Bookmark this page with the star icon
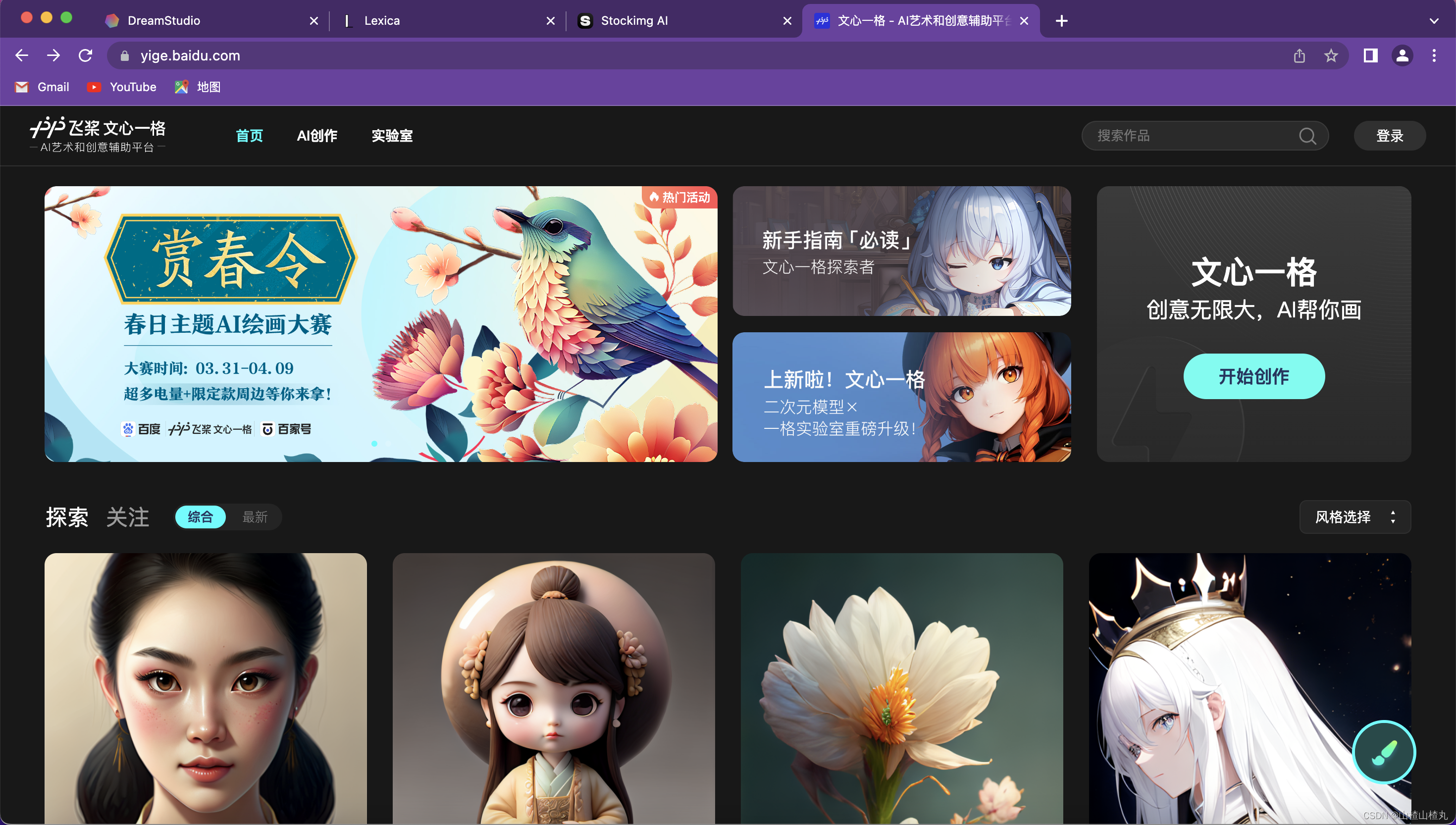This screenshot has width=1456, height=825. pos(1331,55)
